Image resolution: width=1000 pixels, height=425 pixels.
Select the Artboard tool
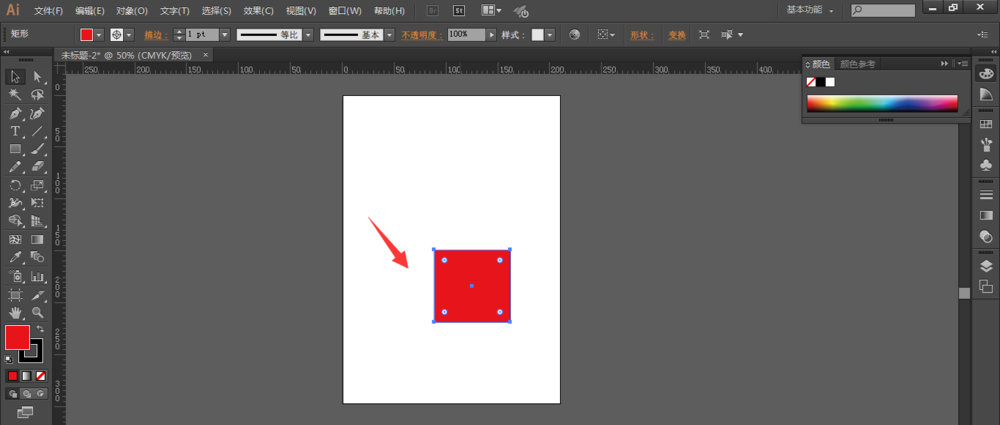point(15,295)
